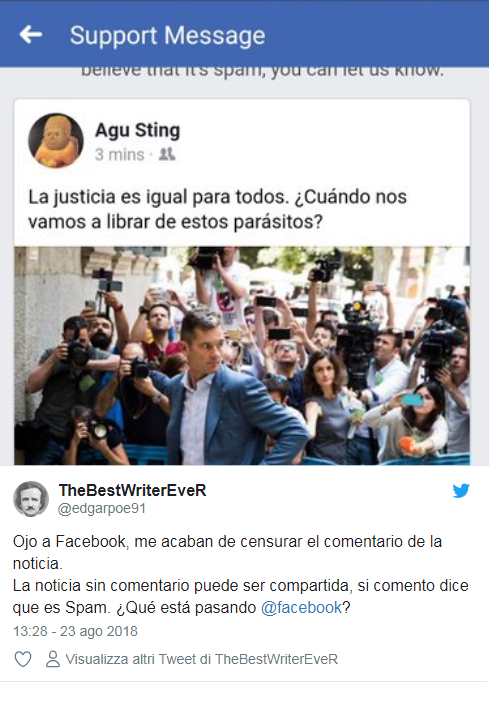This screenshot has width=489, height=711.
Task: Visit the @edgarpoe91 handle
Action: tap(102, 509)
